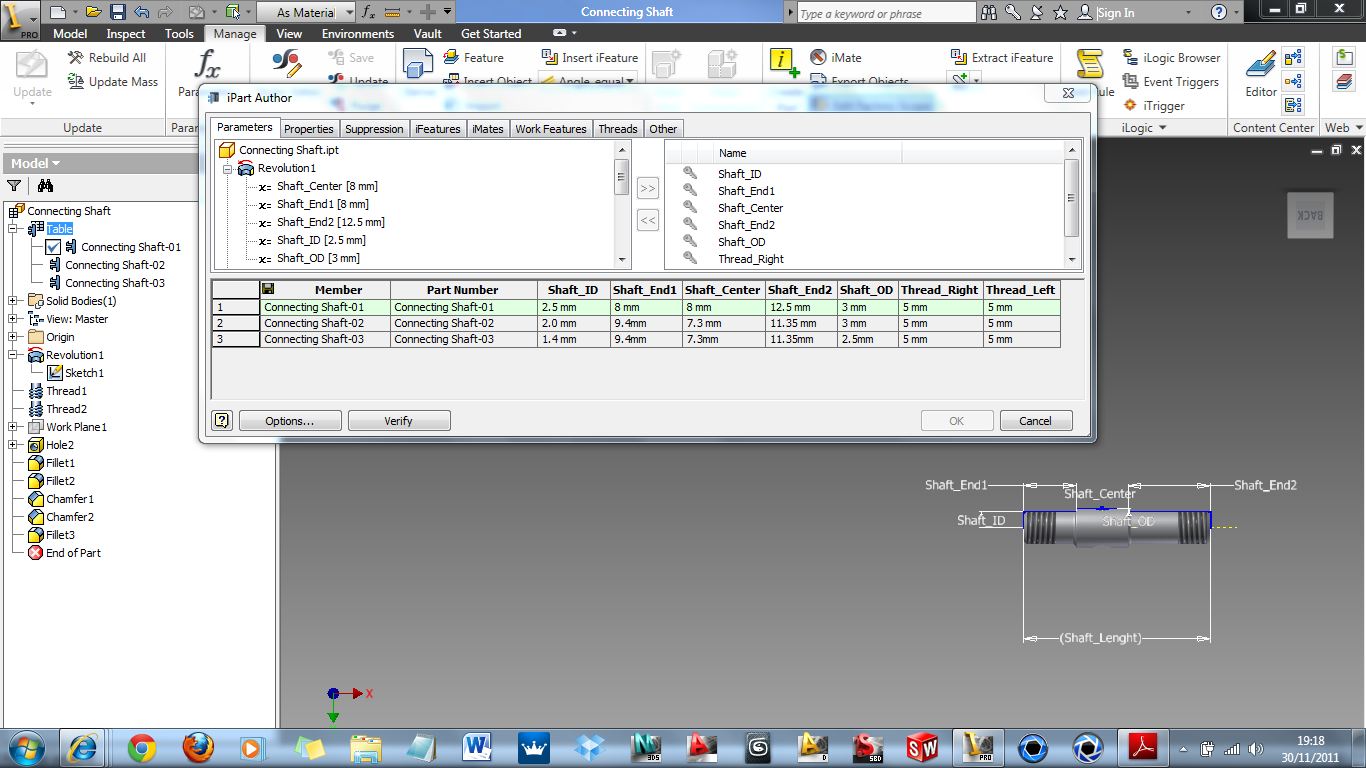The height and width of the screenshot is (768, 1366).
Task: Collapse the Revolution1 node in model browser
Action: [x=13, y=355]
